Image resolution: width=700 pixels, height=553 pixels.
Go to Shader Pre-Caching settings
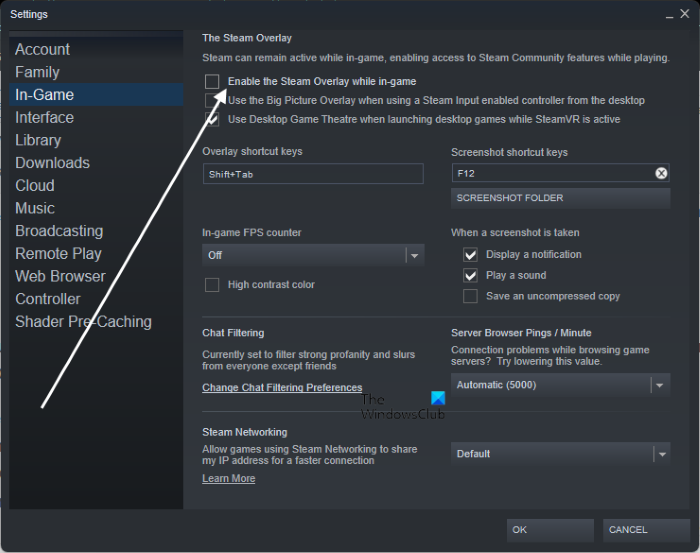click(83, 322)
